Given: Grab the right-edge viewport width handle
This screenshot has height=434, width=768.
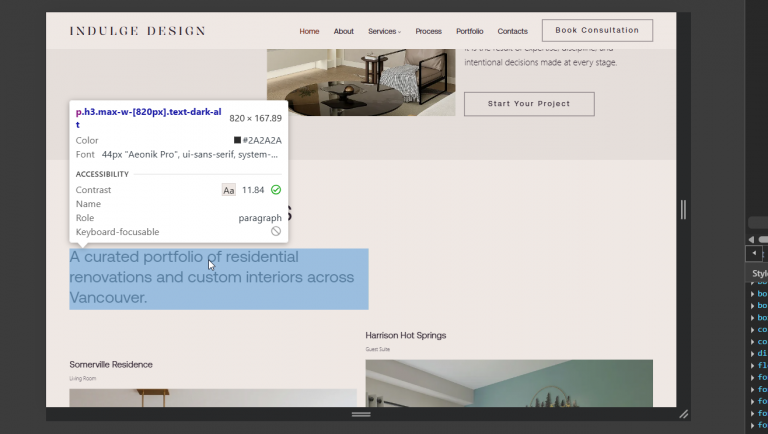Looking at the screenshot, I should click(683, 210).
